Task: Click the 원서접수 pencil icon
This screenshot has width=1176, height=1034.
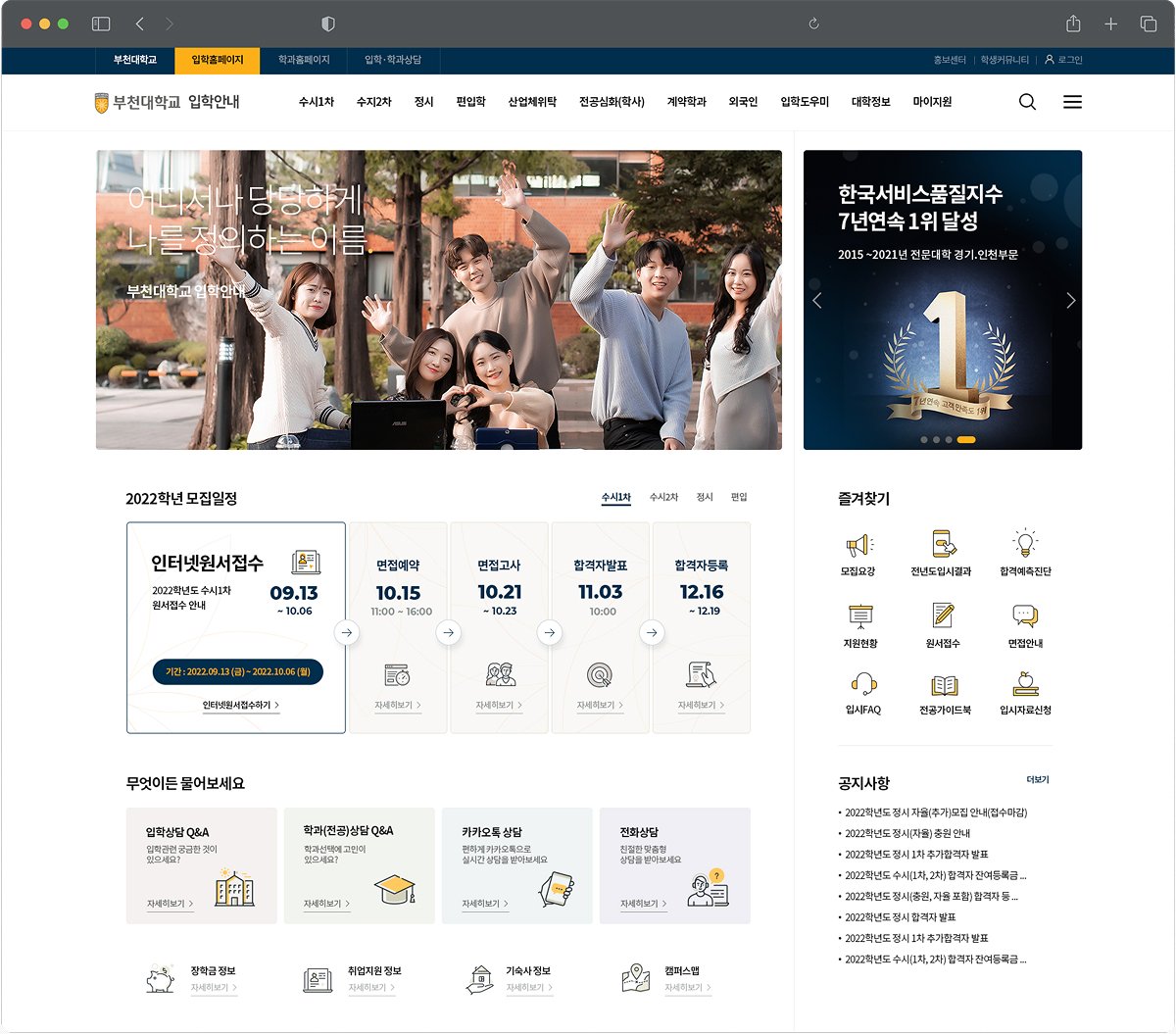Action: pos(943,615)
